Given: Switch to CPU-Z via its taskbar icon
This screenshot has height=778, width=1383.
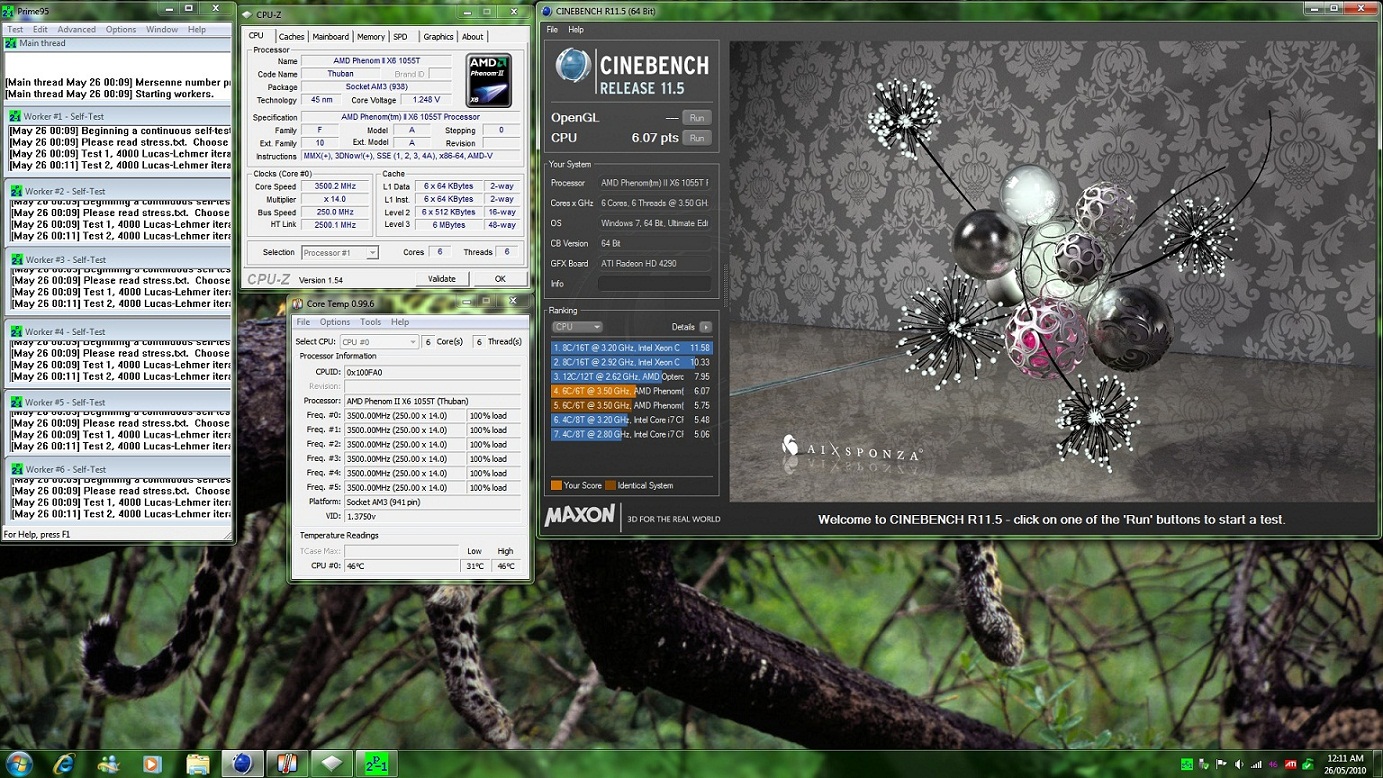Looking at the screenshot, I should point(332,764).
